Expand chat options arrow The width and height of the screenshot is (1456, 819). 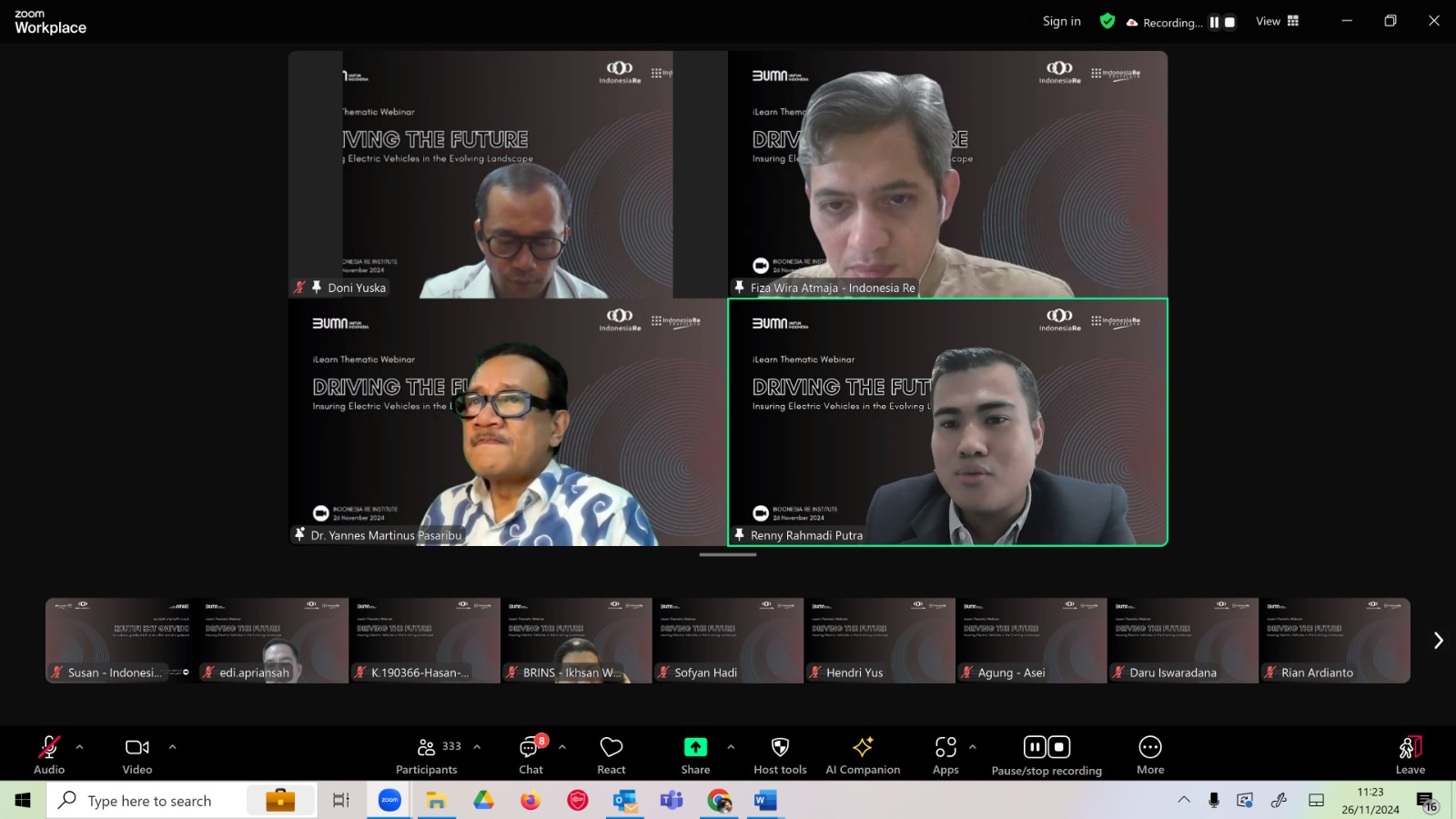click(562, 747)
